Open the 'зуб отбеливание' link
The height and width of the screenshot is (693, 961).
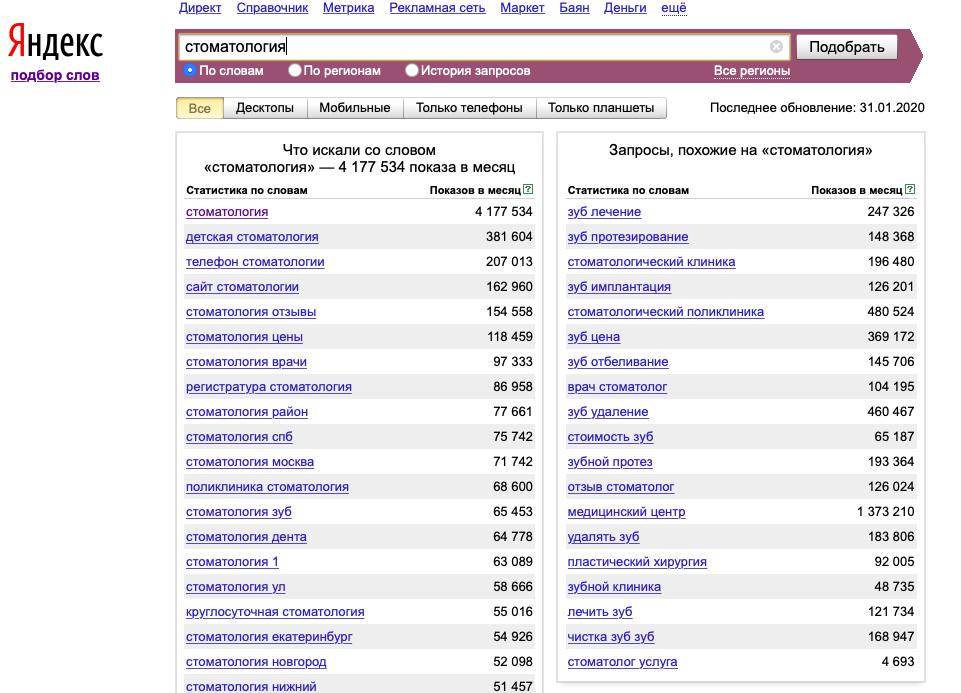(x=618, y=362)
